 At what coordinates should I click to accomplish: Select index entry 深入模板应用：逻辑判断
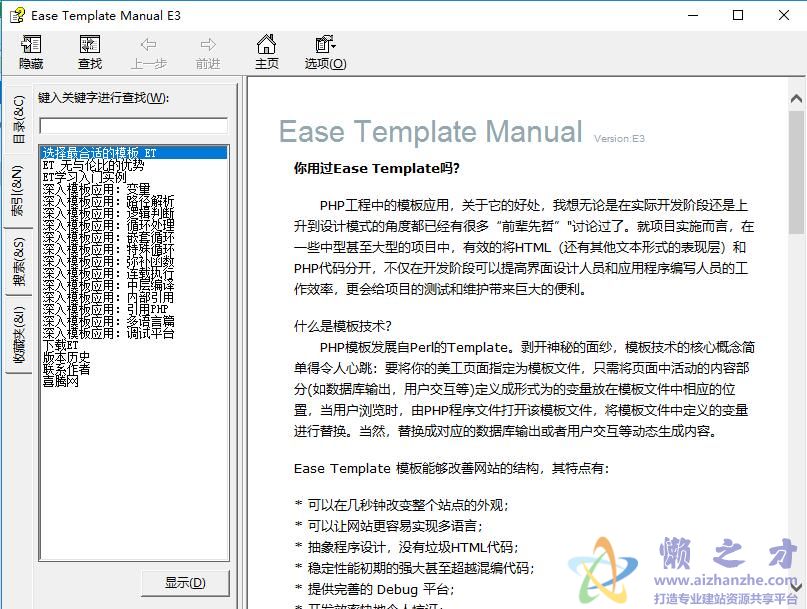coord(108,213)
